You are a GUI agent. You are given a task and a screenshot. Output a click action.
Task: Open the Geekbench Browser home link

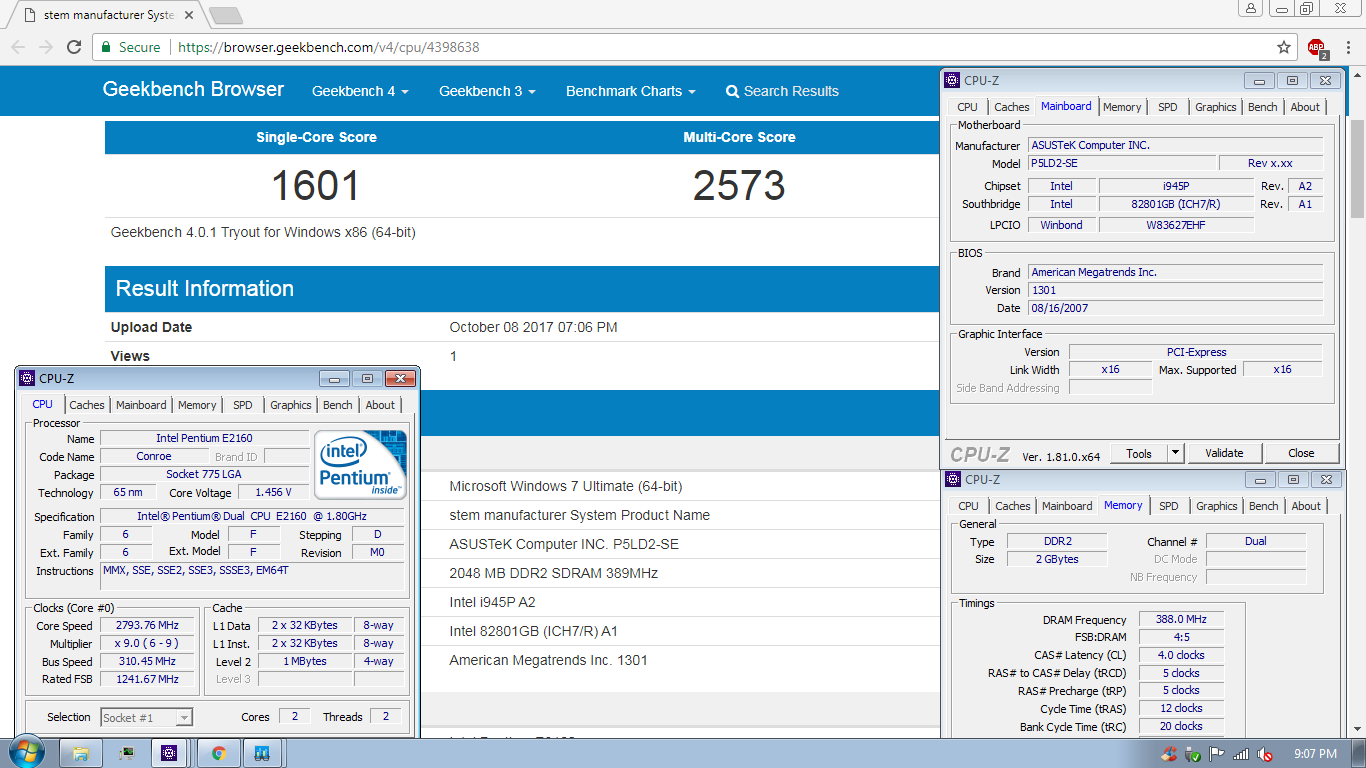(x=193, y=89)
